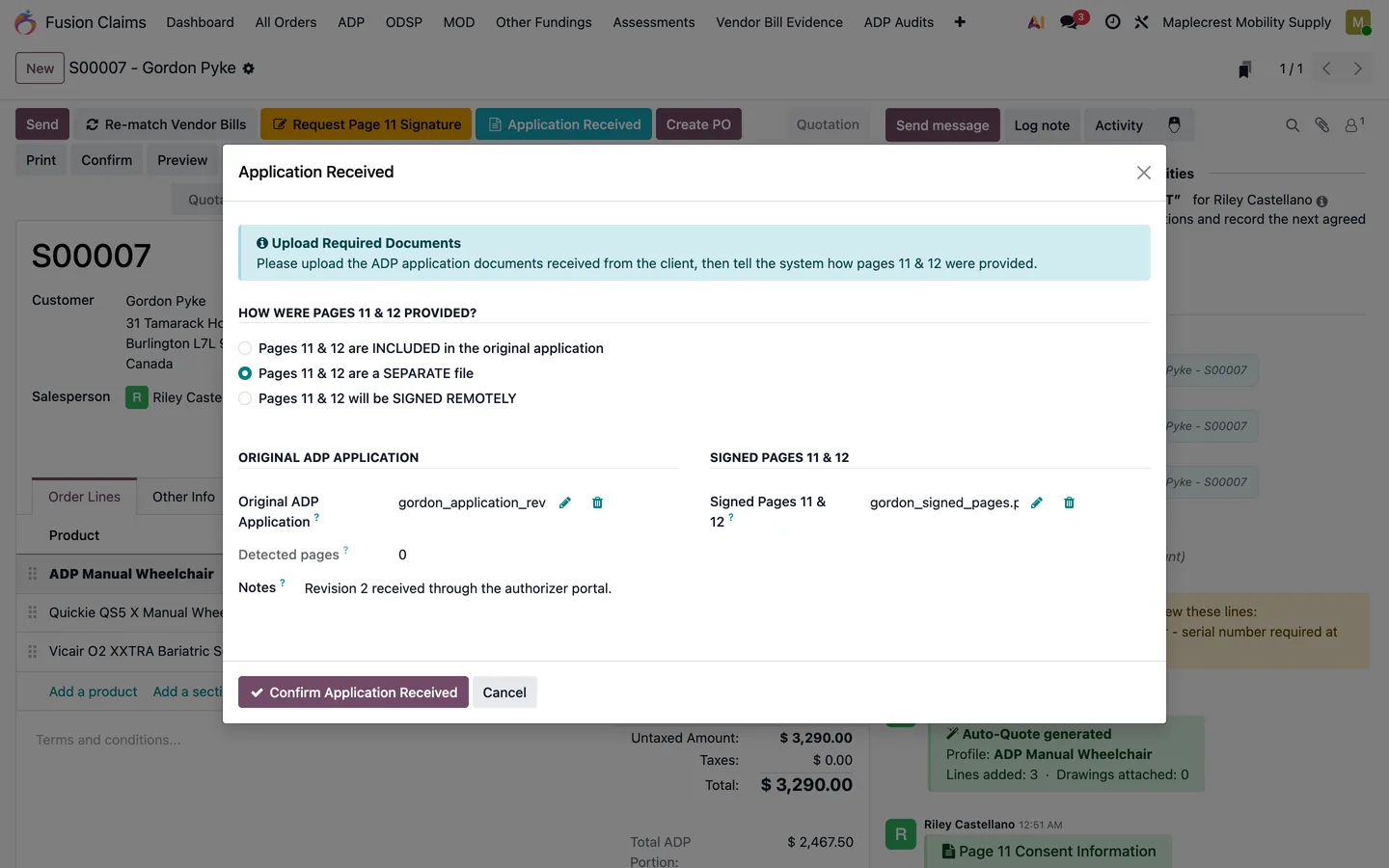
Task: Edit the Original ADP Application file
Action: [x=565, y=502]
